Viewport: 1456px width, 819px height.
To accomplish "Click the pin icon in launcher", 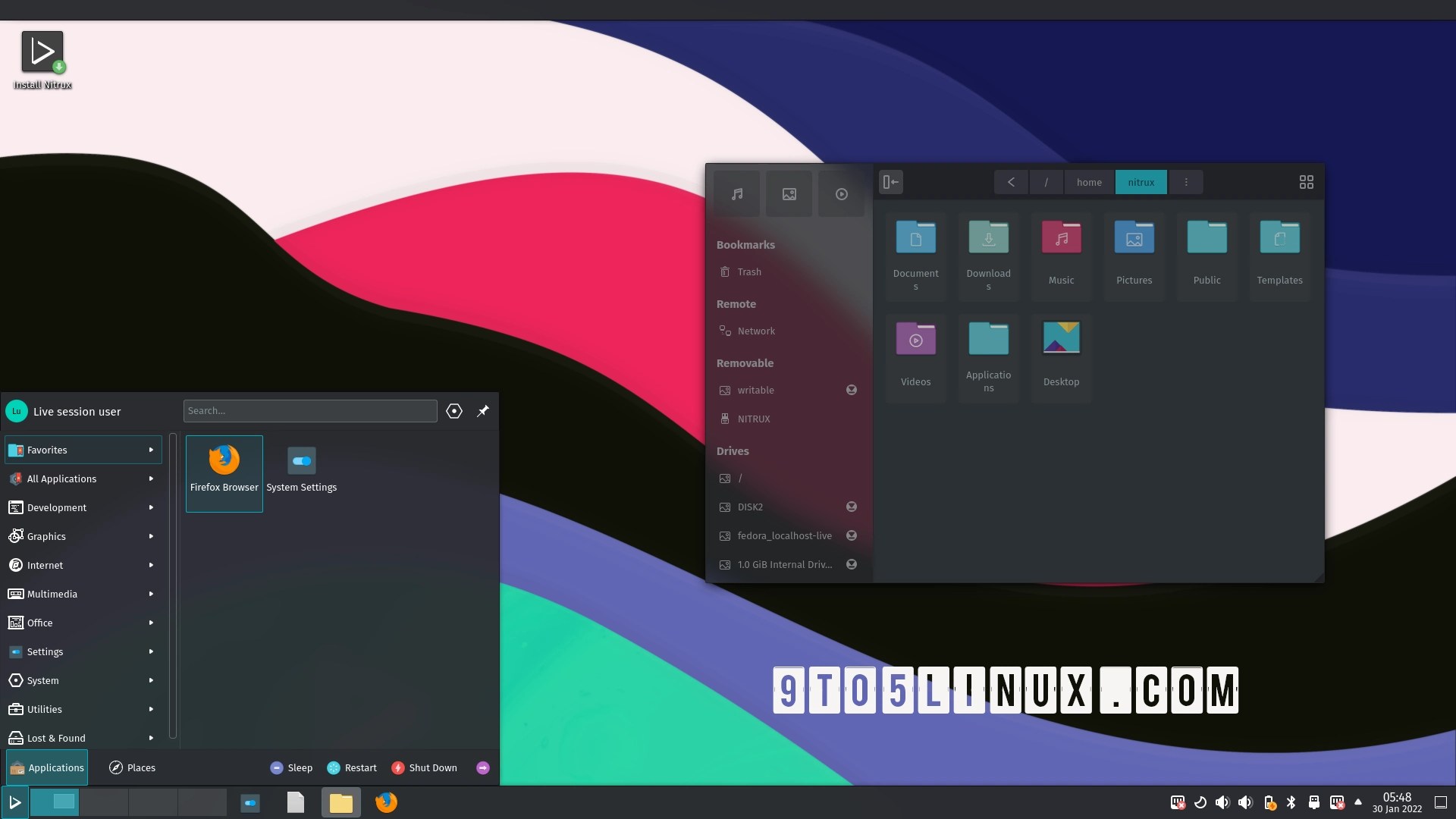I will click(x=483, y=411).
